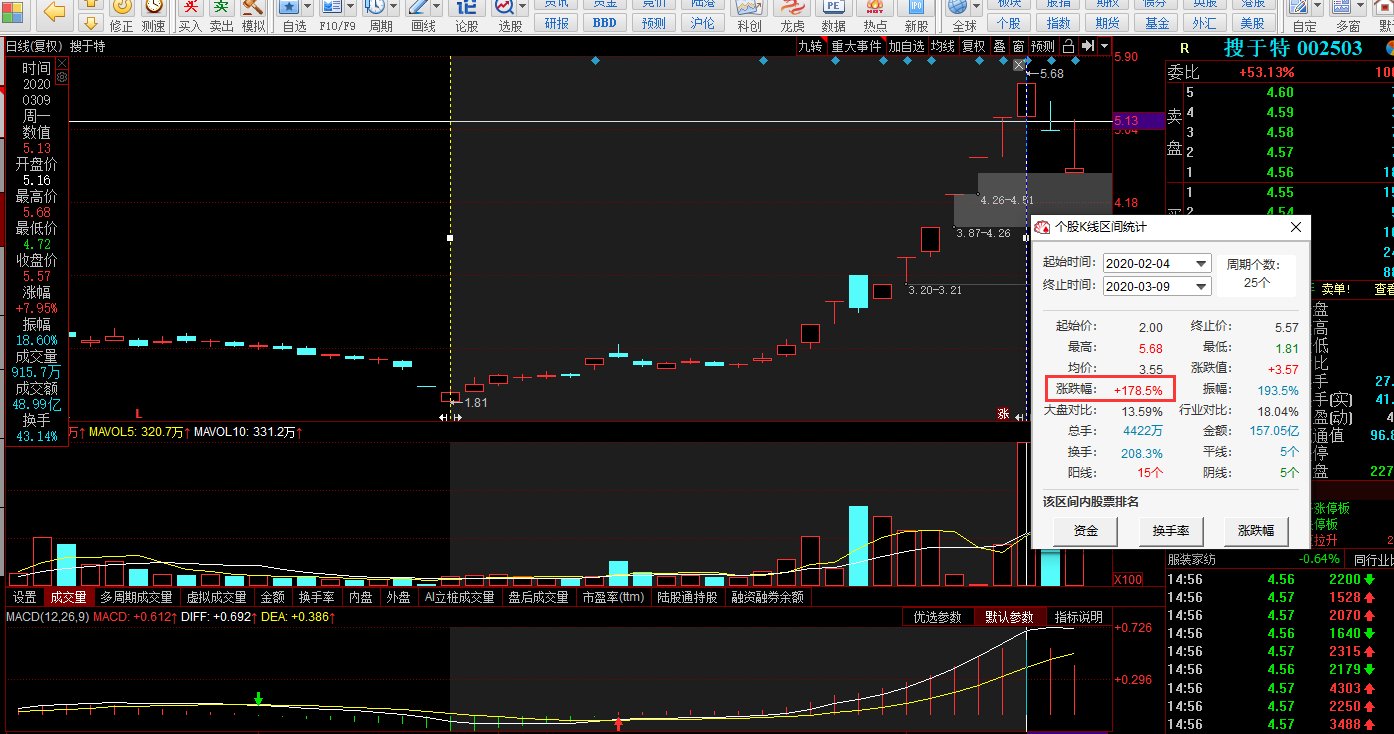Open the 基金 funds button
This screenshot has height=734, width=1394.
[x=1157, y=23]
